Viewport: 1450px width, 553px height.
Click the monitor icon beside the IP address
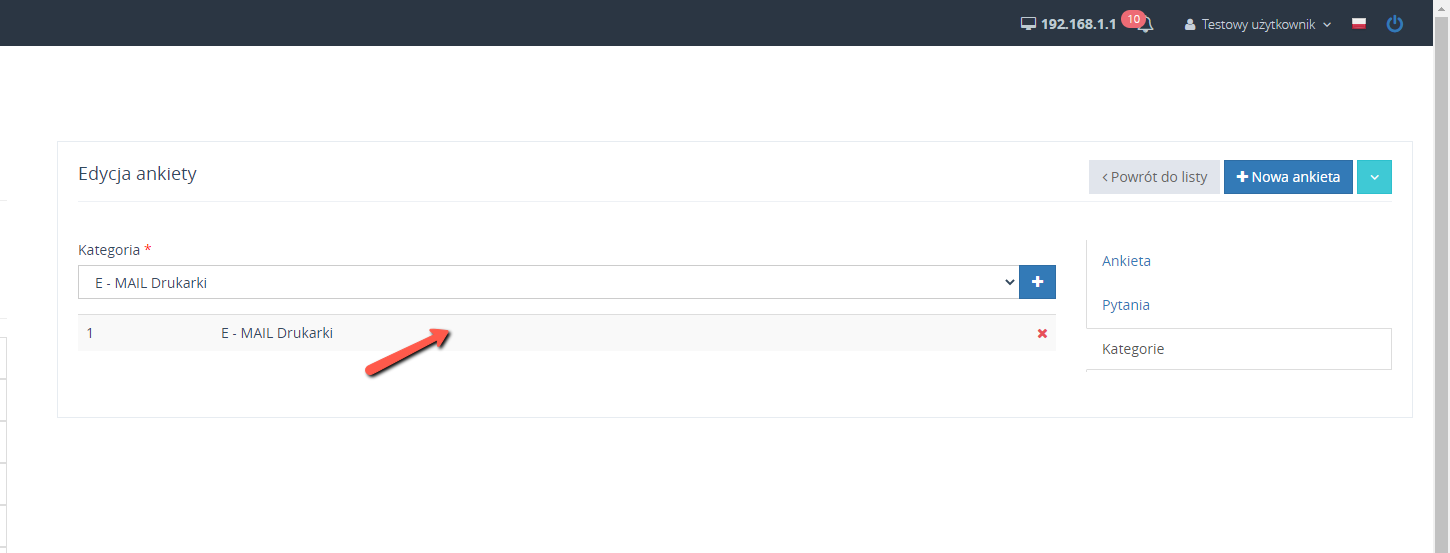pyautogui.click(x=1028, y=24)
